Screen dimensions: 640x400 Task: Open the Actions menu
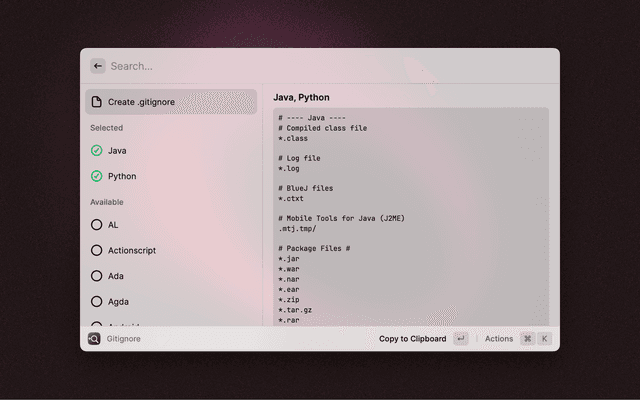tap(498, 339)
